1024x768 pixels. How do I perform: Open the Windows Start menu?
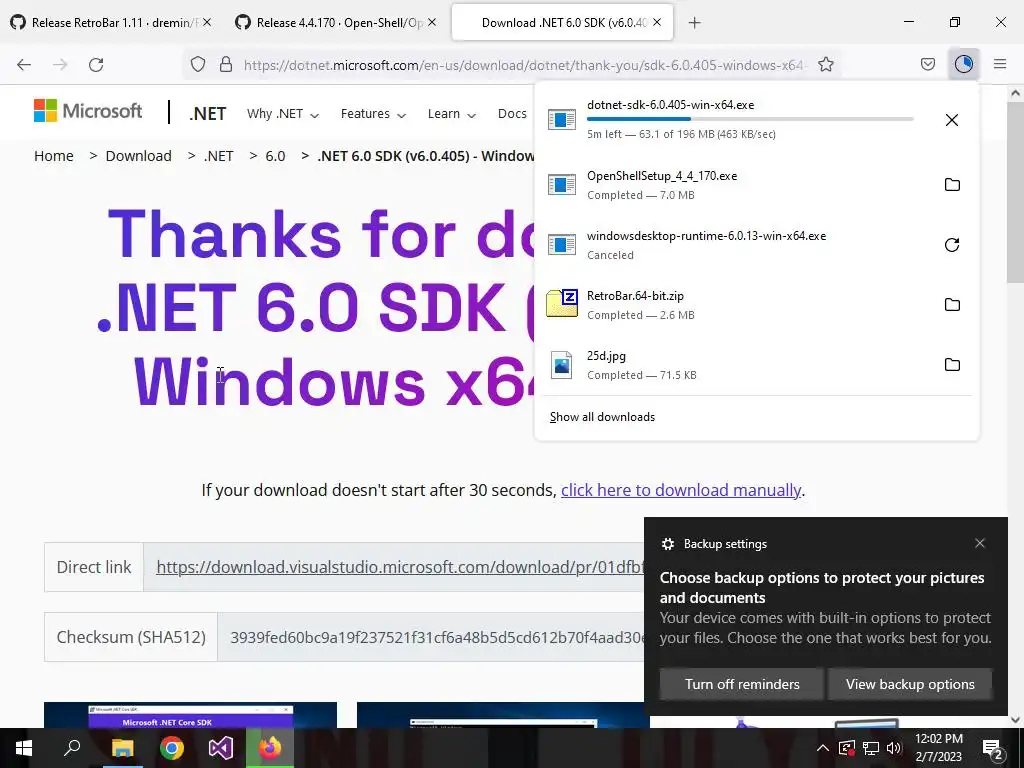[24, 748]
